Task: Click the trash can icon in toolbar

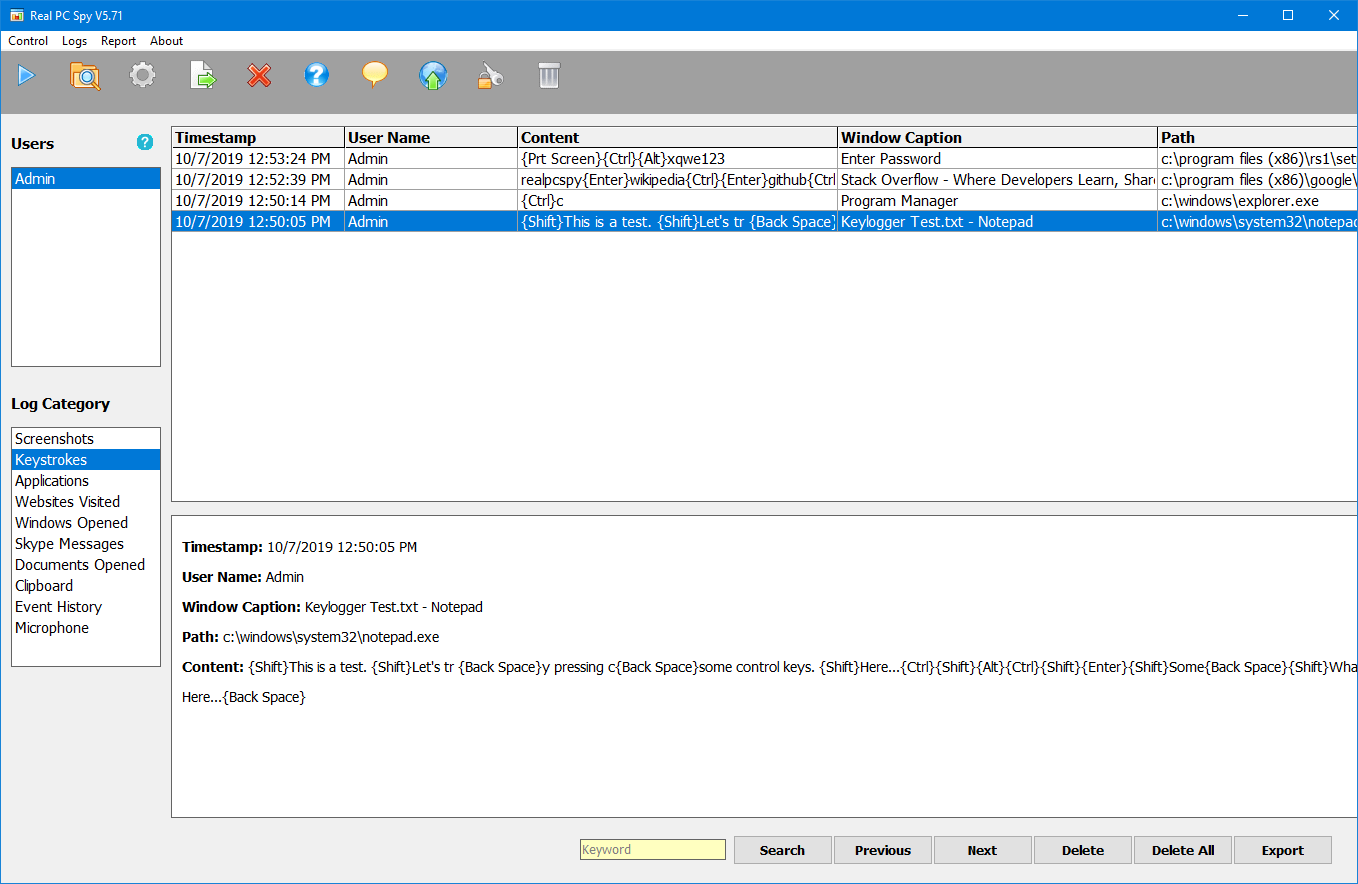Action: click(549, 76)
